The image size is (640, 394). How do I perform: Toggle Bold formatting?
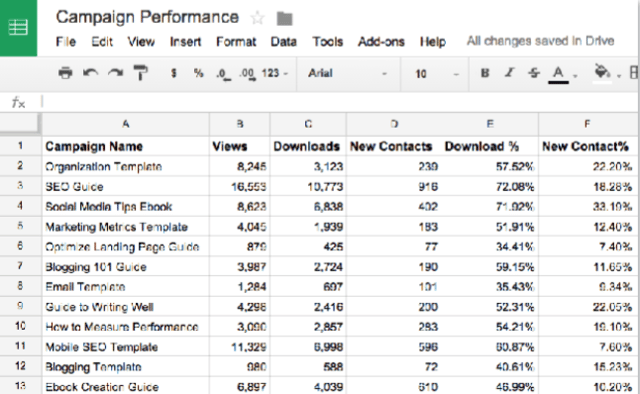pos(485,73)
